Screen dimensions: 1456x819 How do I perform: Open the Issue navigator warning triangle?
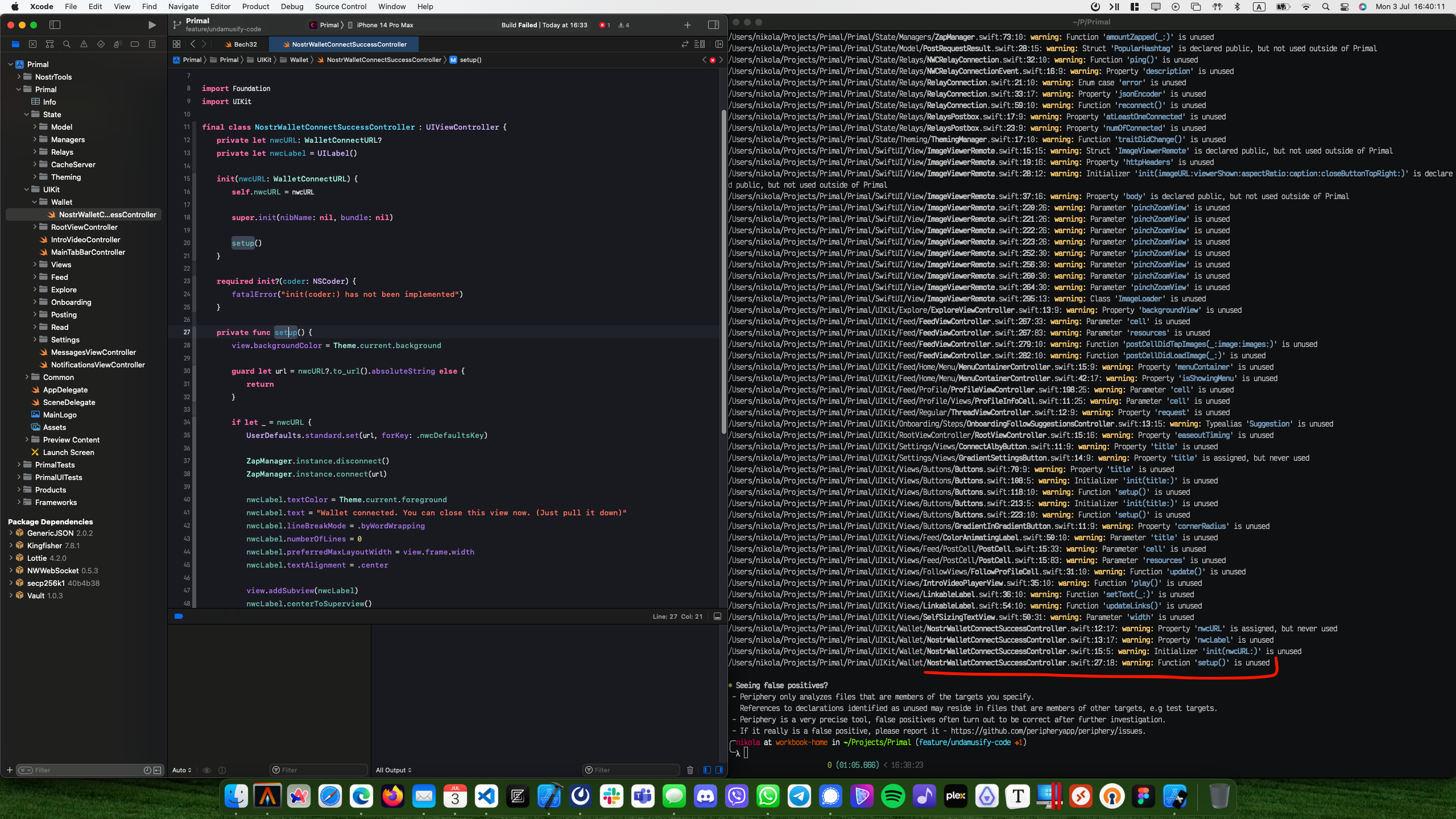84,44
